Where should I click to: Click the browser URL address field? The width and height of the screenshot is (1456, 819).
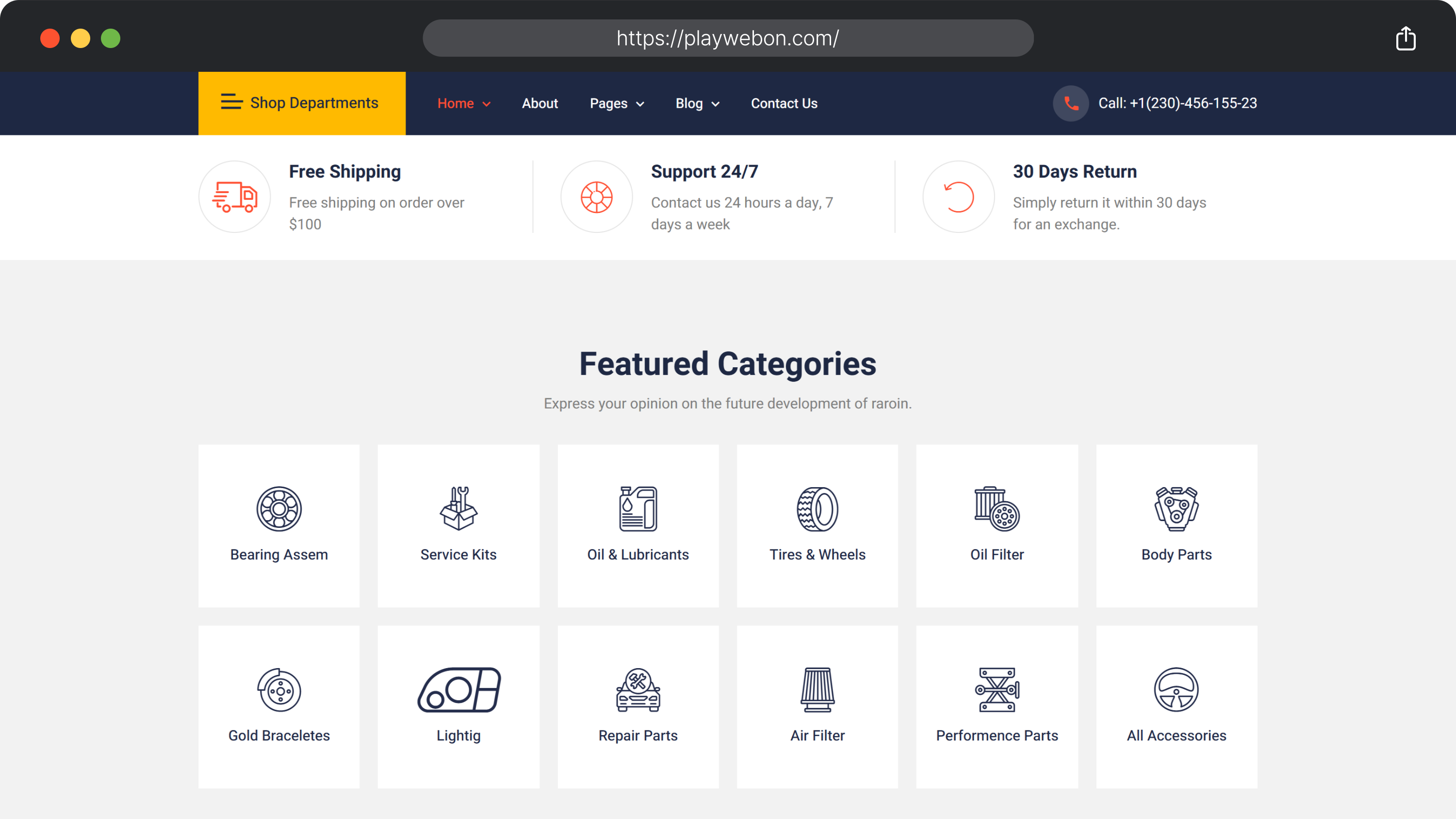[x=727, y=38]
